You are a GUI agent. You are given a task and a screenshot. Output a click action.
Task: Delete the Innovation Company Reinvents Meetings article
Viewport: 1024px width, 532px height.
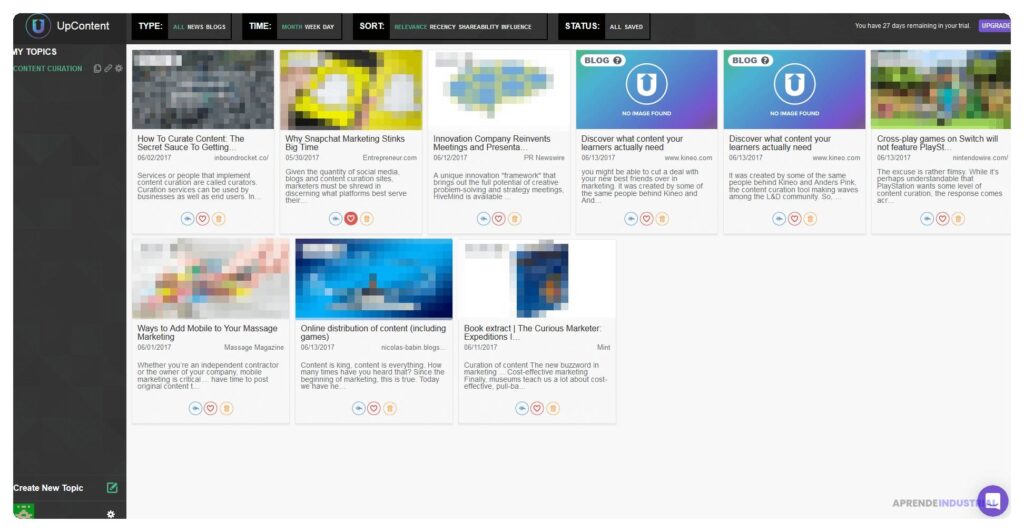(x=515, y=219)
